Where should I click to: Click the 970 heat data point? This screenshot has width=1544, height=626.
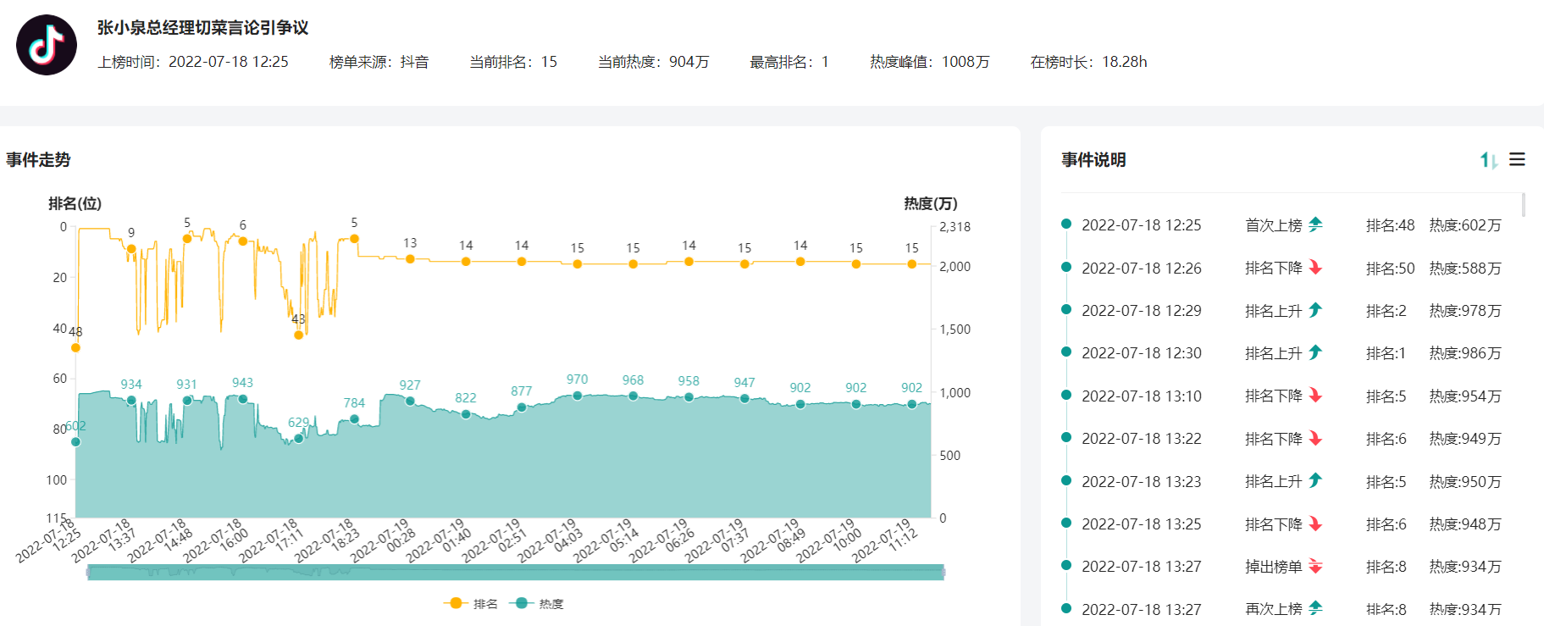[577, 396]
